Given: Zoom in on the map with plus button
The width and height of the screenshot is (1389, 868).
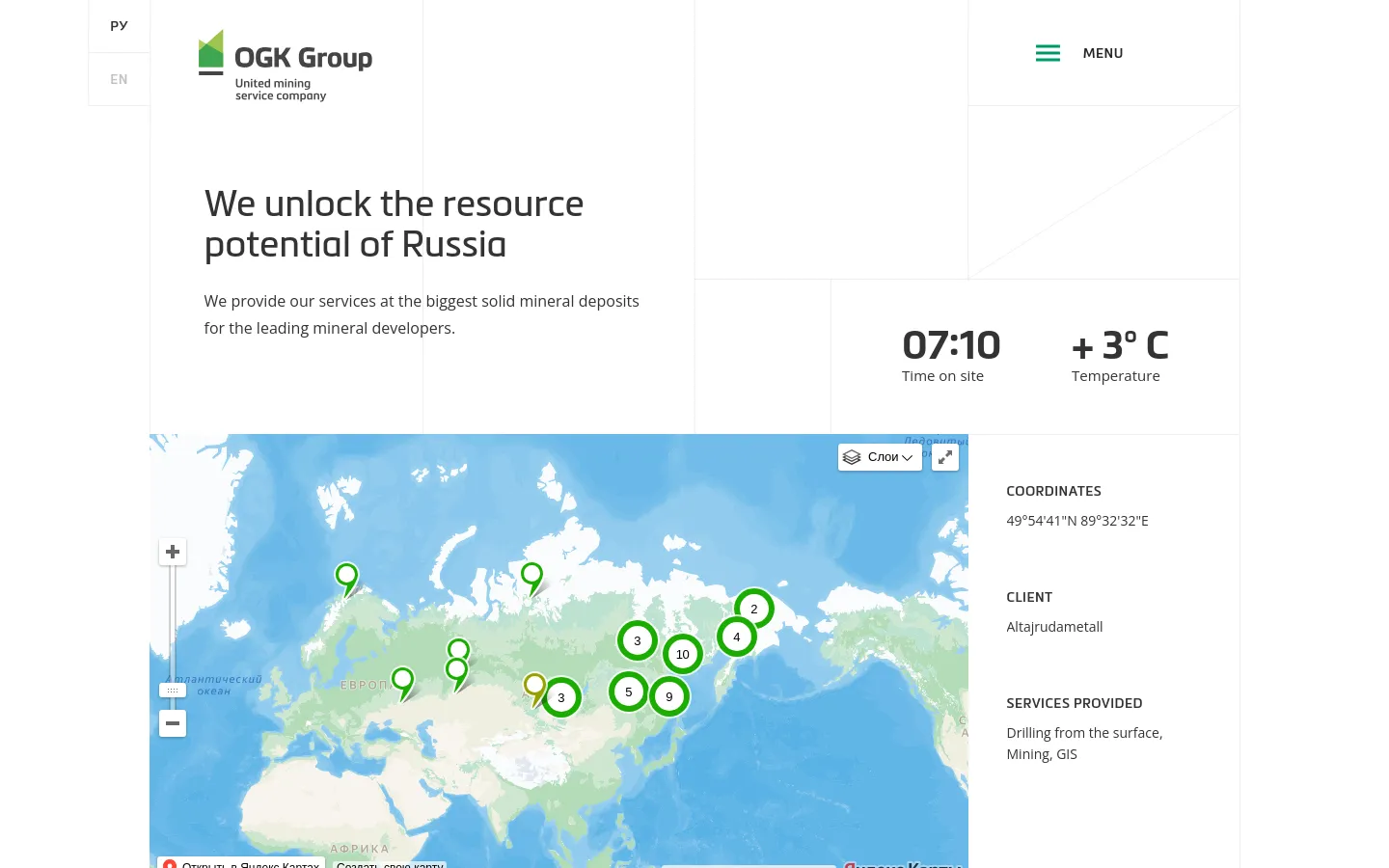Looking at the screenshot, I should 173,552.
